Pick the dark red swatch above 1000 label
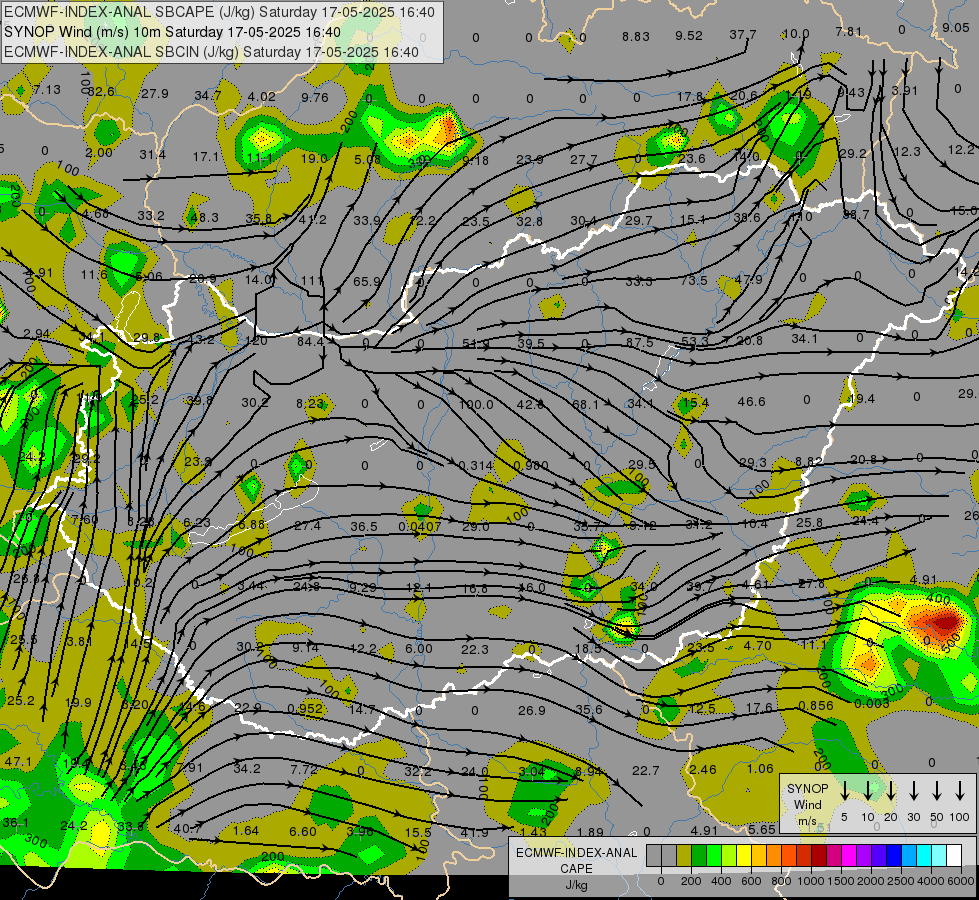The image size is (979, 900). point(819,855)
